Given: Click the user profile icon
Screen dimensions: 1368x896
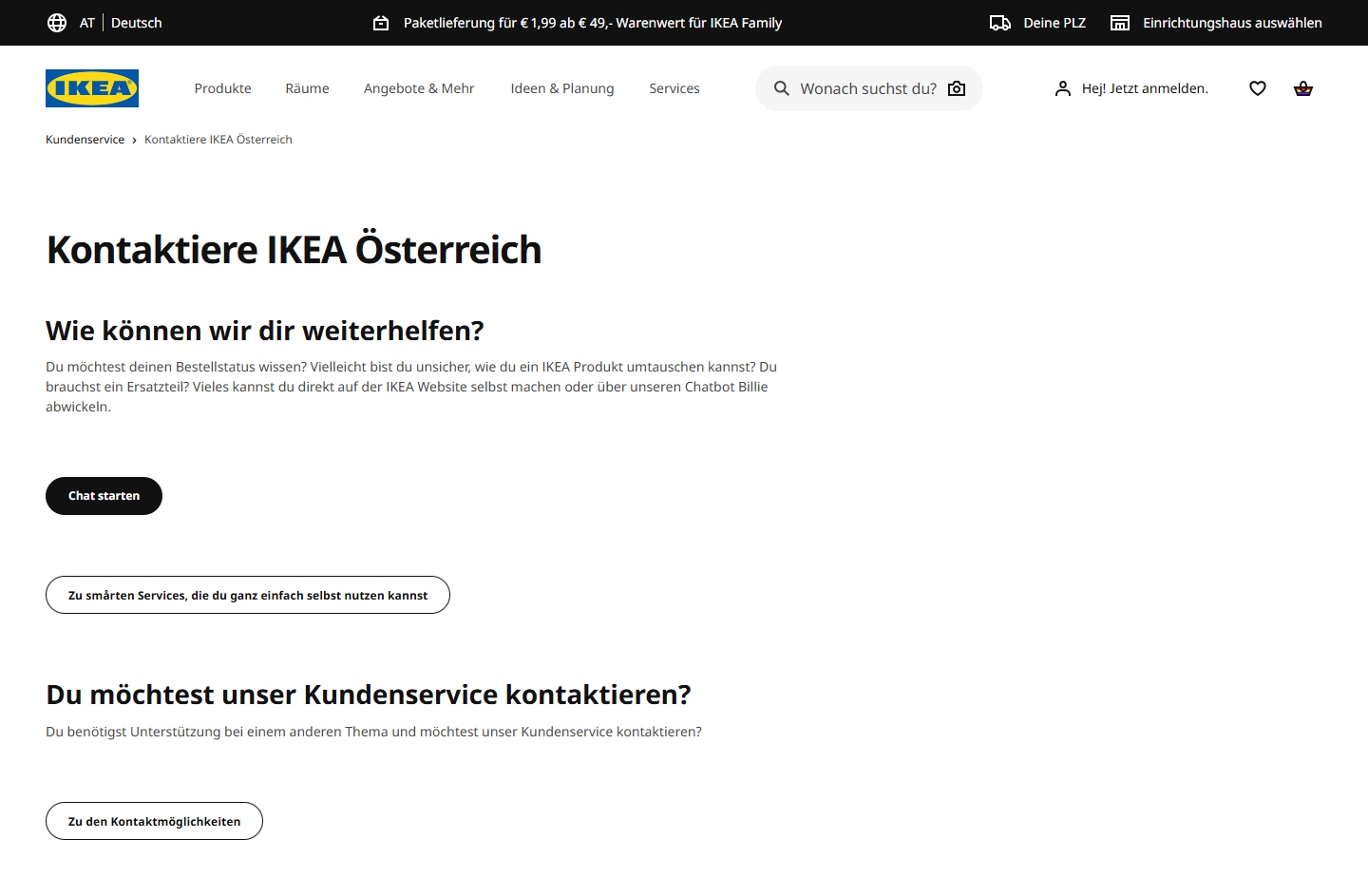Looking at the screenshot, I should 1062,88.
